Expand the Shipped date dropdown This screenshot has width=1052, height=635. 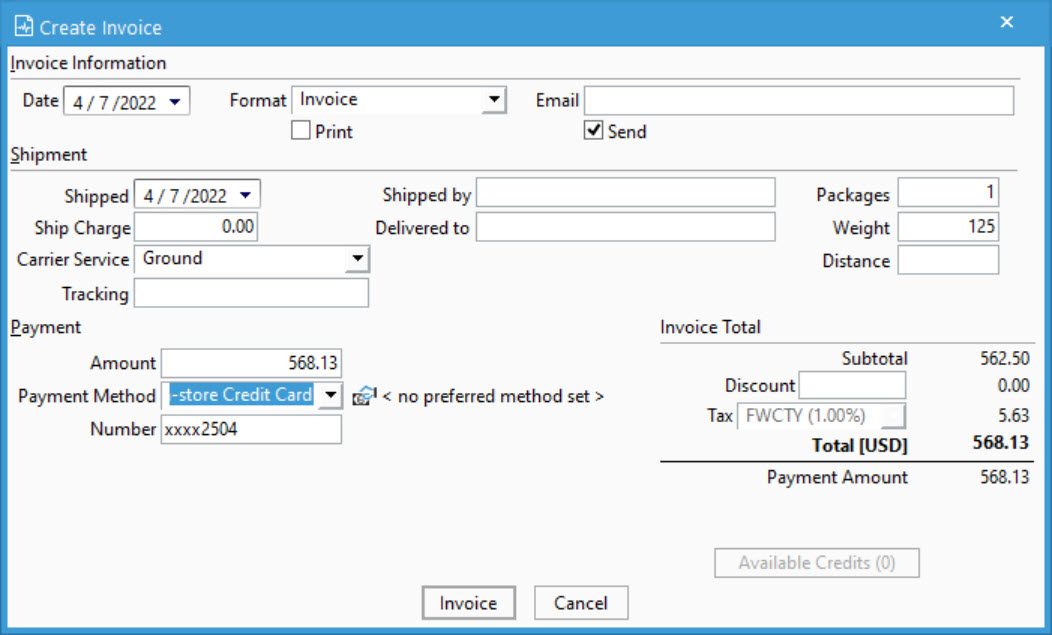point(247,193)
